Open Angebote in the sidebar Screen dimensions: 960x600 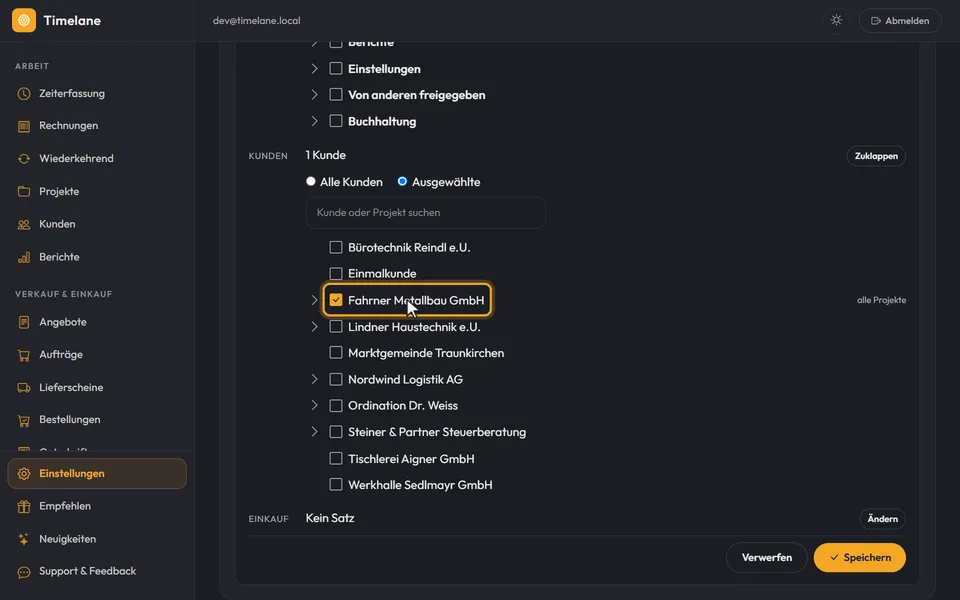tap(97, 322)
